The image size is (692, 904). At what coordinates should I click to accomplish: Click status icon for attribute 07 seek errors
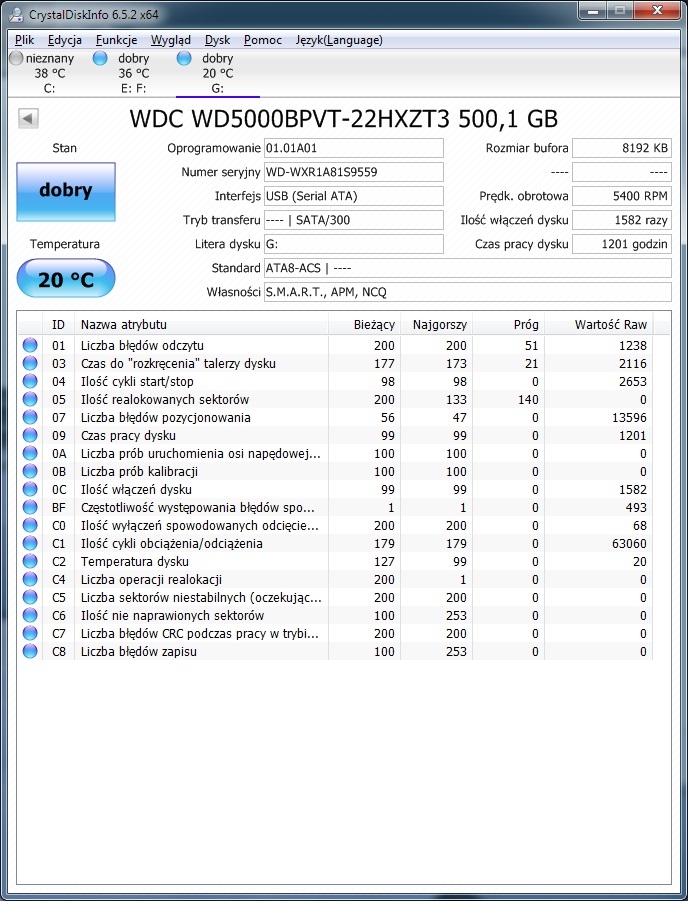(x=30, y=417)
